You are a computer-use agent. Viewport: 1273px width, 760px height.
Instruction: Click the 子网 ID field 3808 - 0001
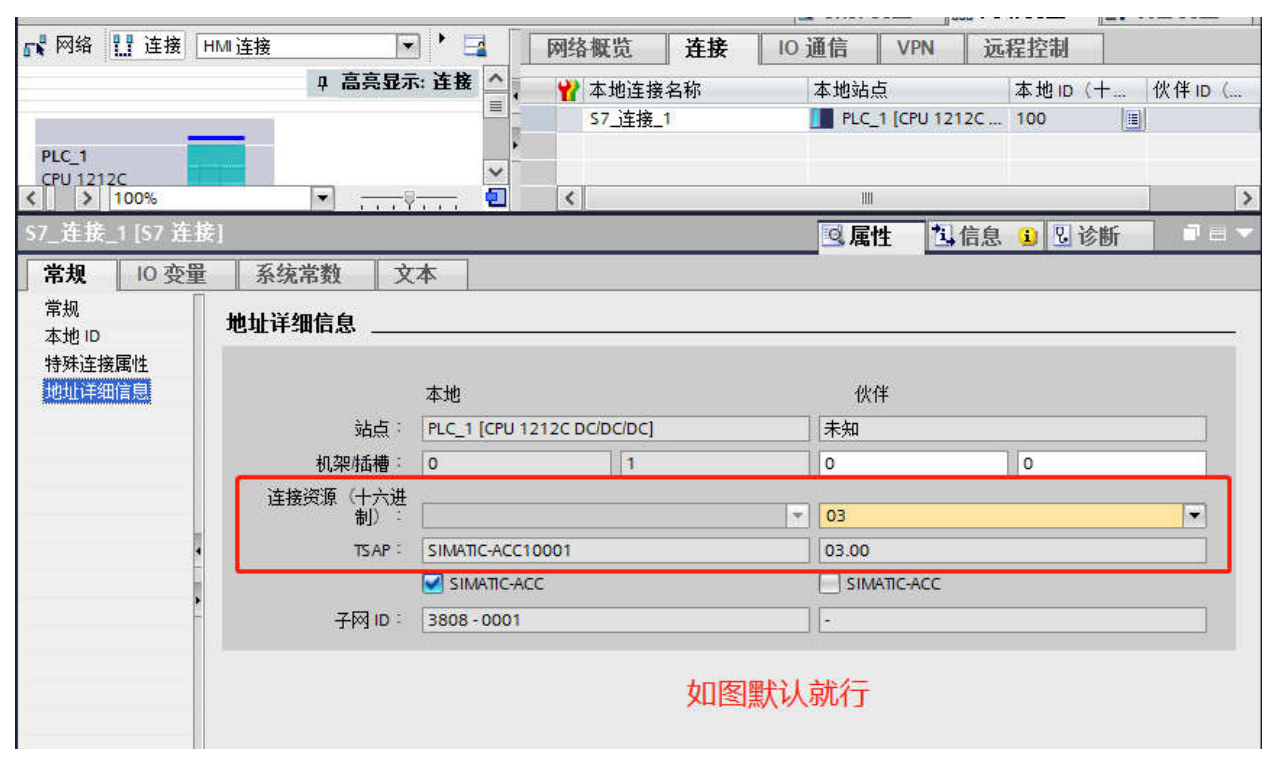point(615,620)
